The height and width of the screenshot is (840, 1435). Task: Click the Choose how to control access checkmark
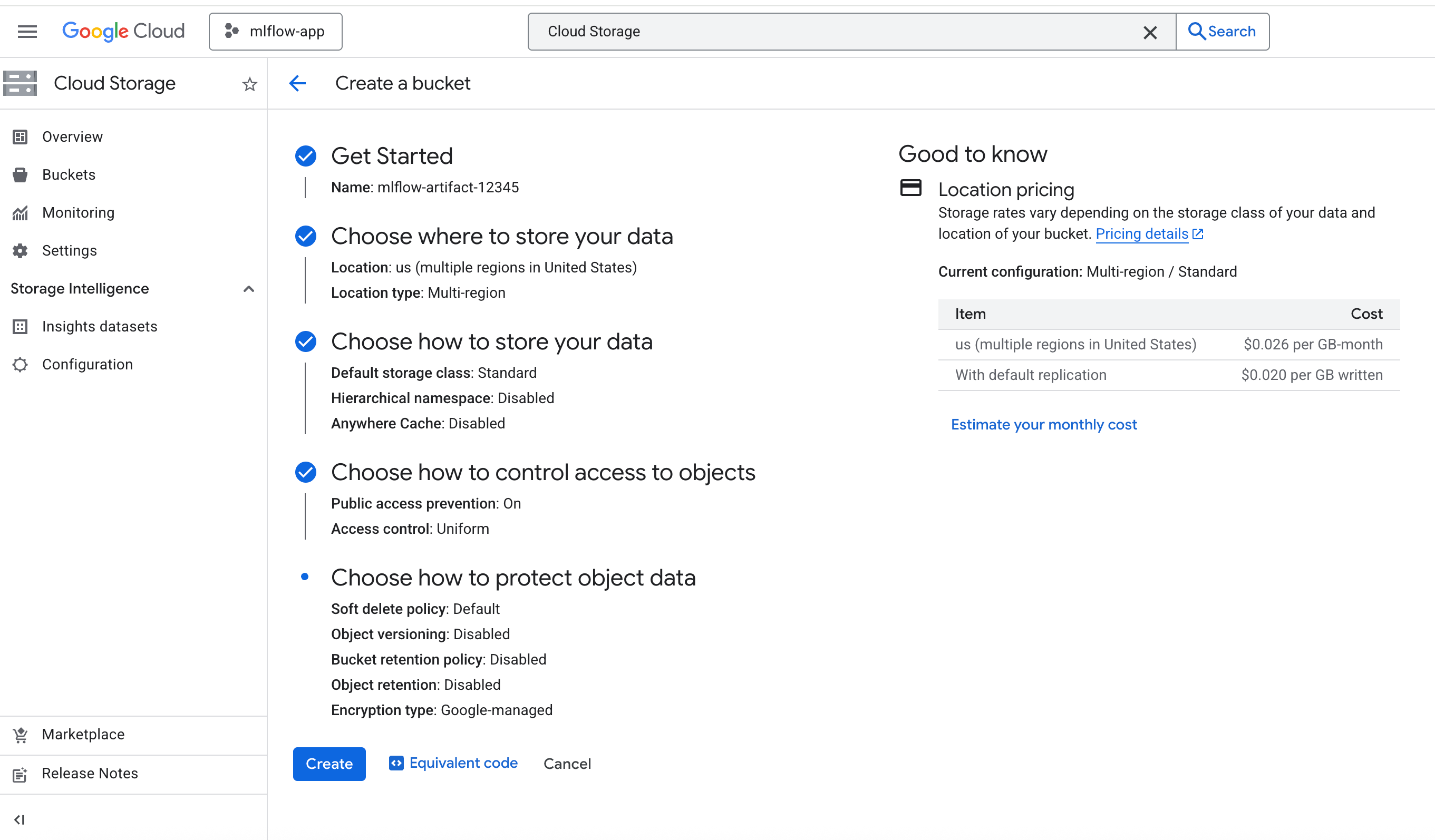tap(306, 472)
